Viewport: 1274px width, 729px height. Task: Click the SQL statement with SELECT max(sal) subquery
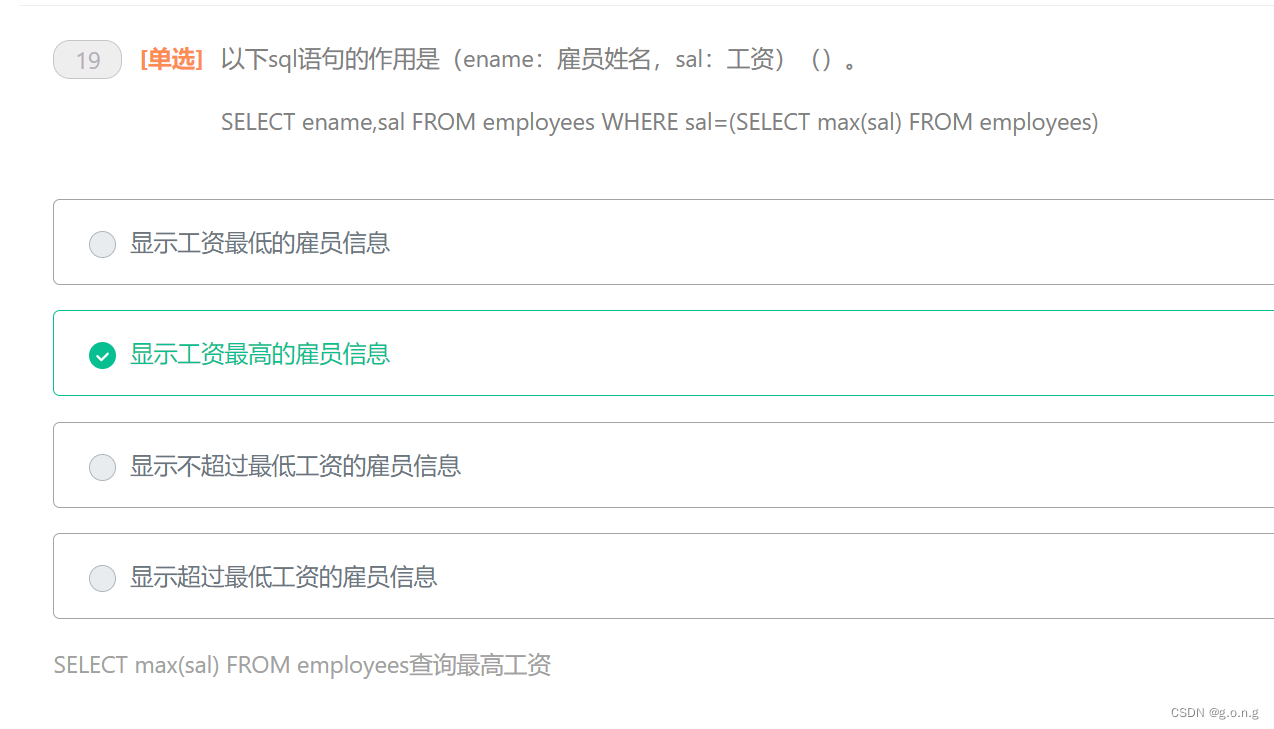[x=658, y=122]
